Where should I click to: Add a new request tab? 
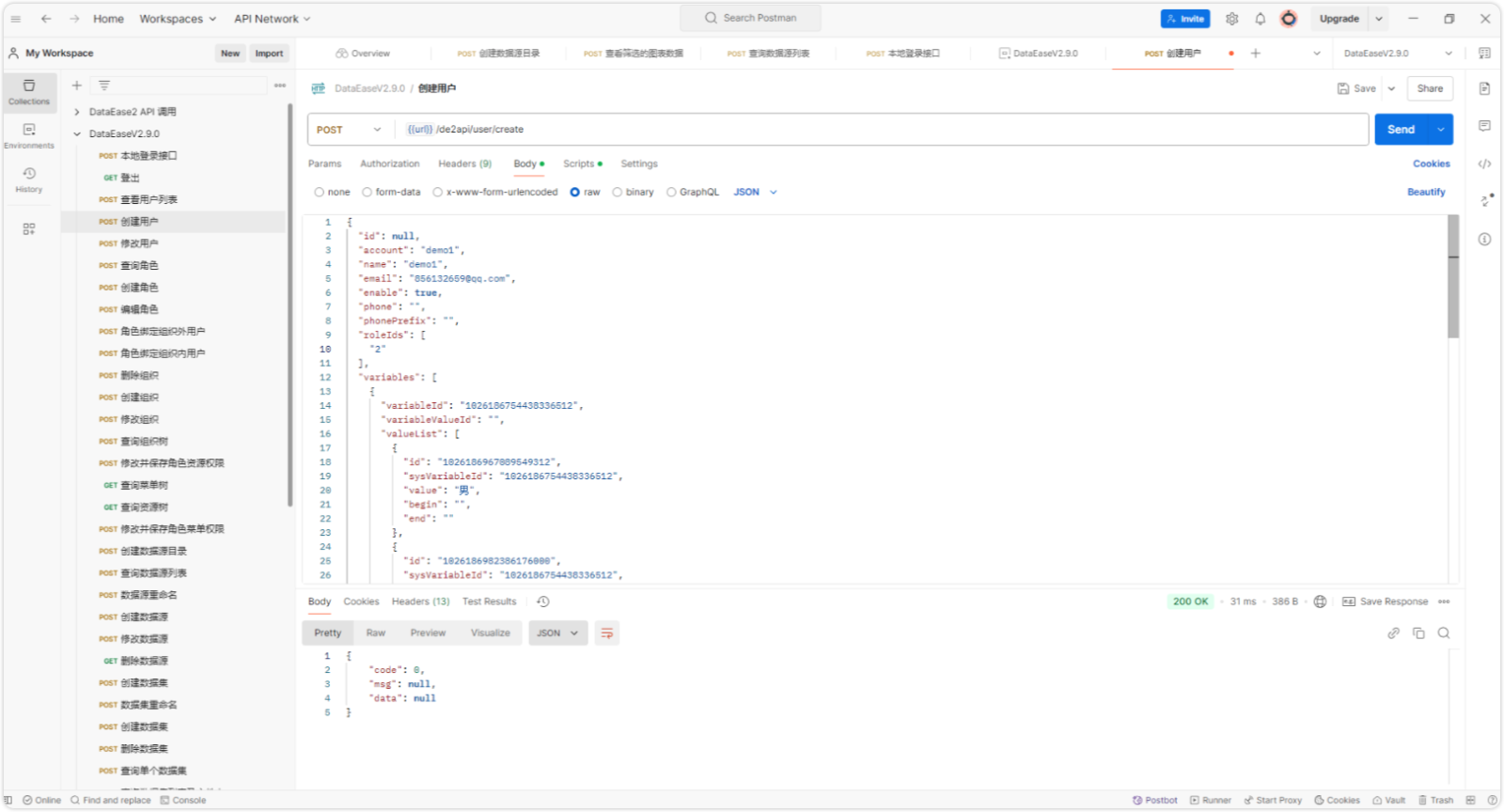[1256, 54]
